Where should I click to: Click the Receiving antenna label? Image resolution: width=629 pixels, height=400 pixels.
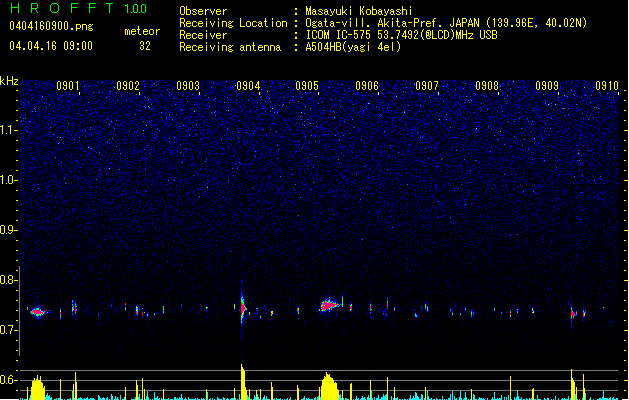click(x=230, y=47)
